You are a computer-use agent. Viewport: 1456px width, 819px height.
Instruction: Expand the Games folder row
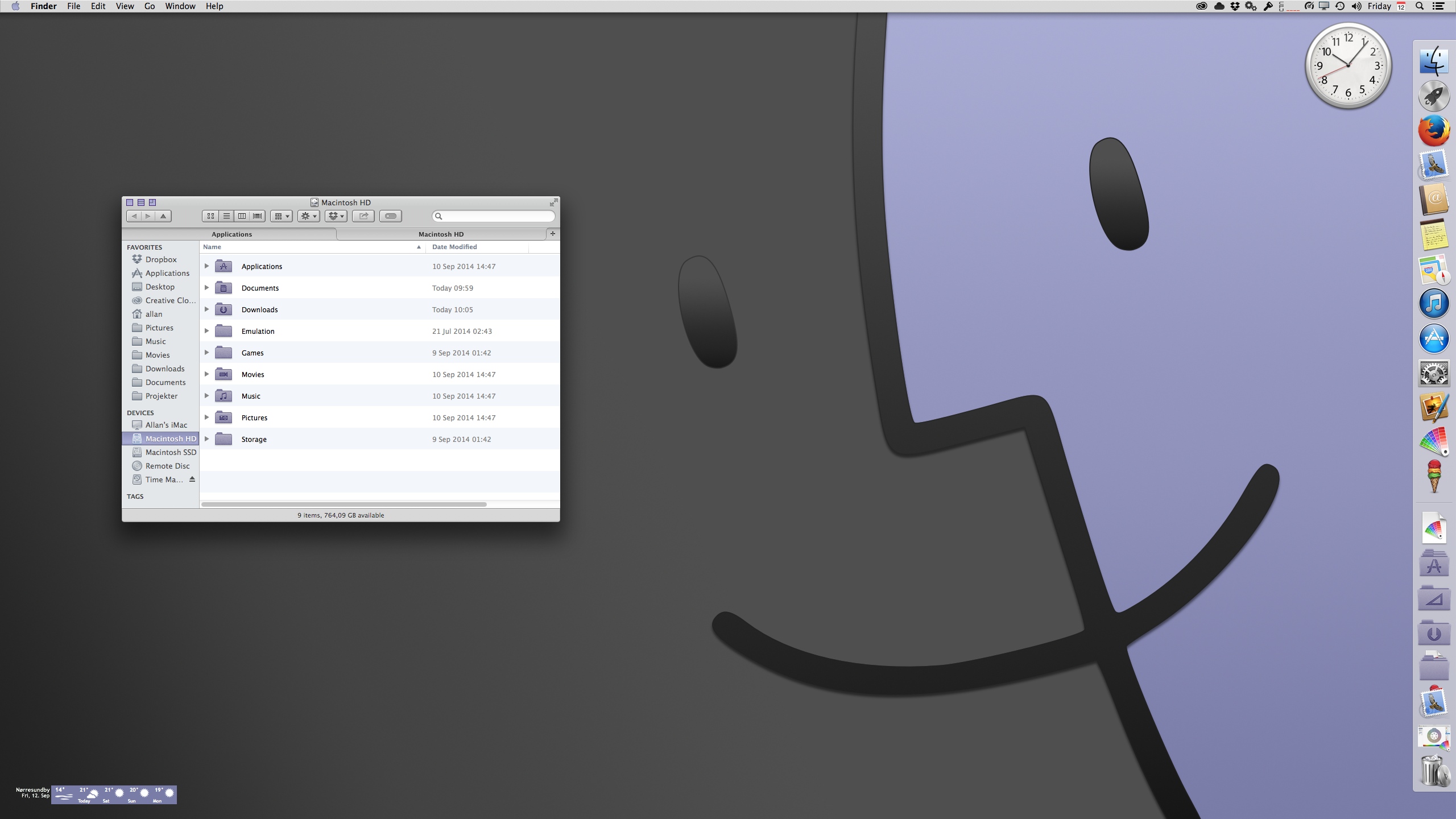tap(207, 353)
